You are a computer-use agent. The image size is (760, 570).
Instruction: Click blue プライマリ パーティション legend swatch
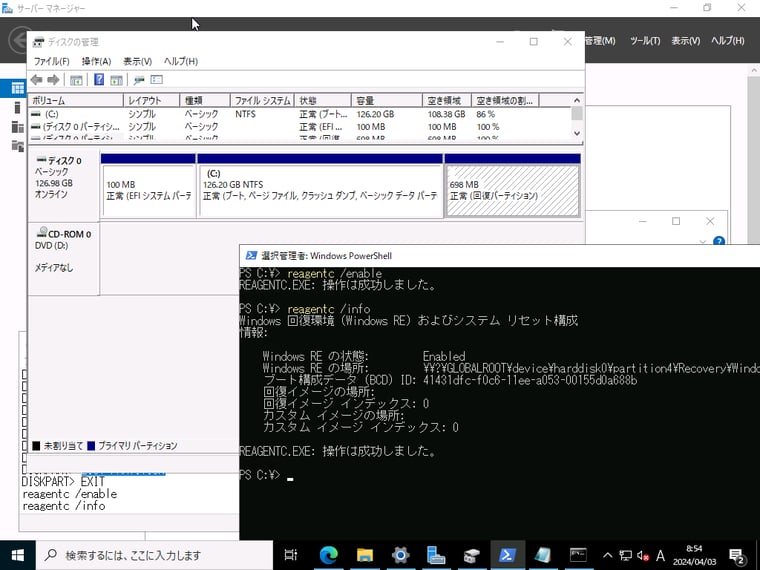click(91, 446)
